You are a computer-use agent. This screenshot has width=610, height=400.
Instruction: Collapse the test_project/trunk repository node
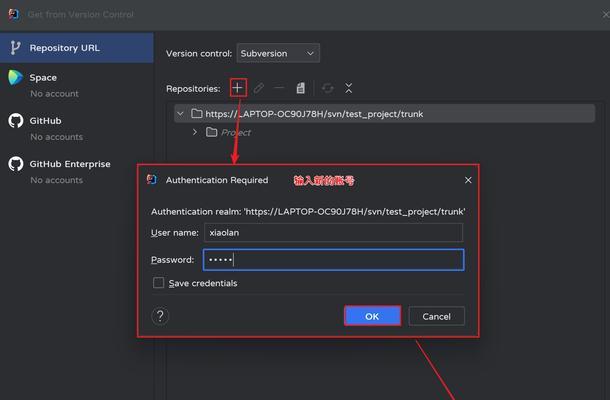click(180, 114)
